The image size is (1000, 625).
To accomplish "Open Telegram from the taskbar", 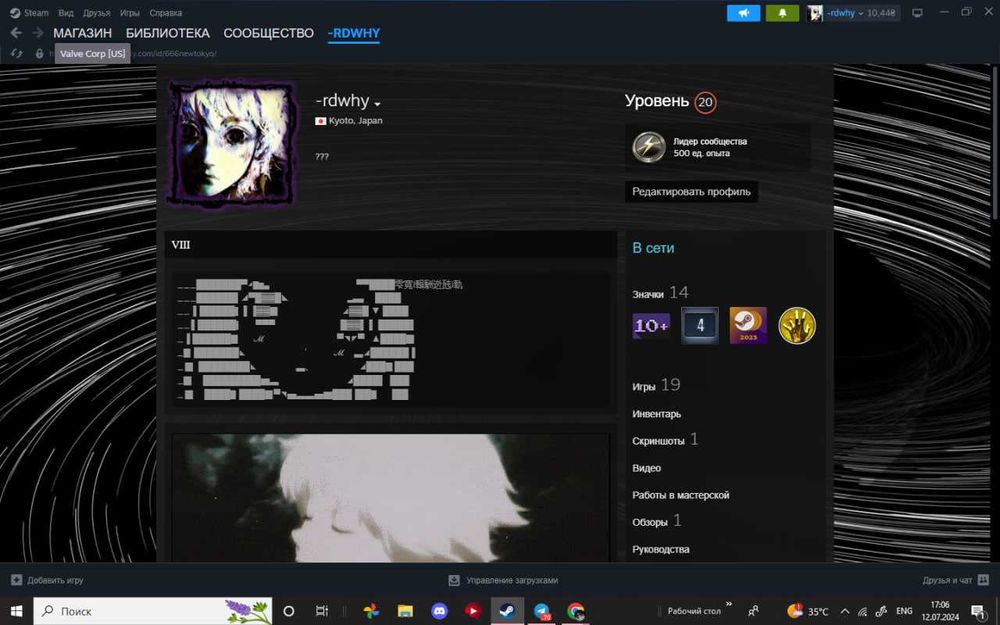I will click(x=542, y=611).
